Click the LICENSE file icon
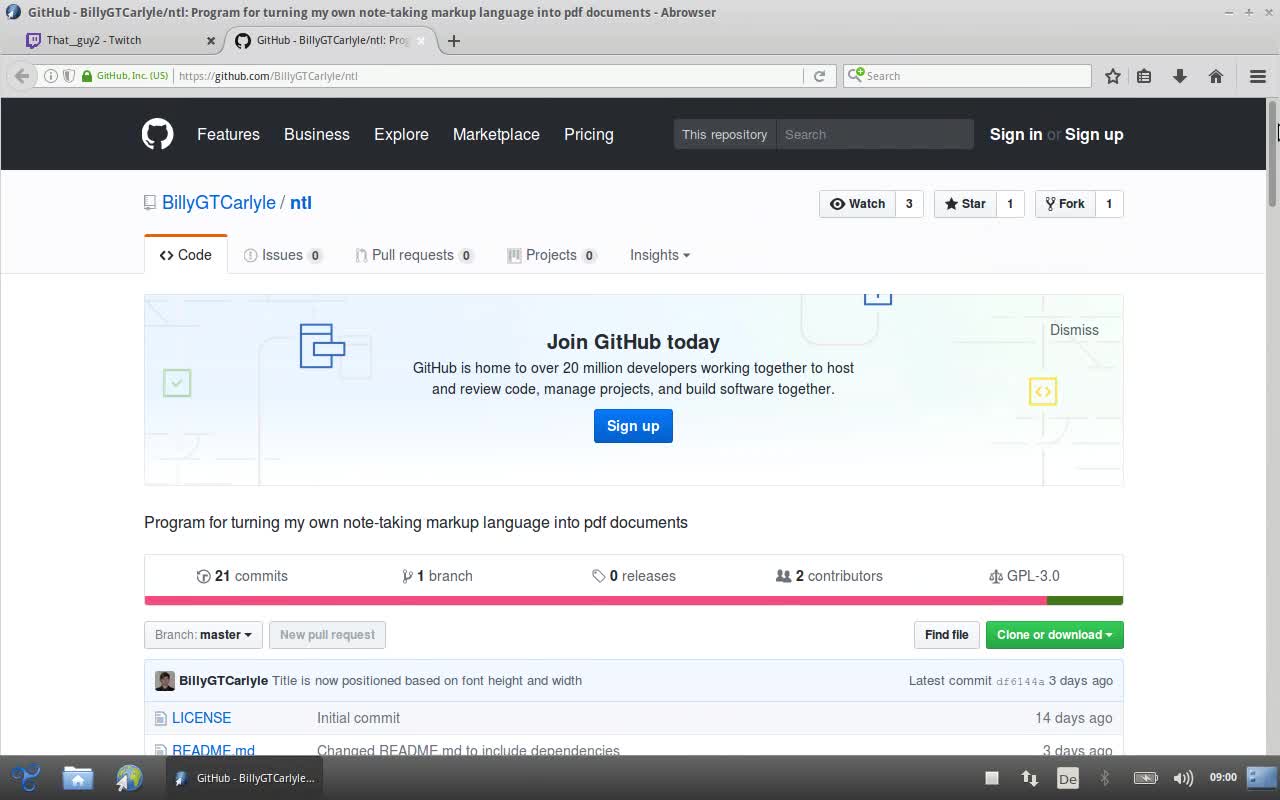1280x800 pixels. 160,718
